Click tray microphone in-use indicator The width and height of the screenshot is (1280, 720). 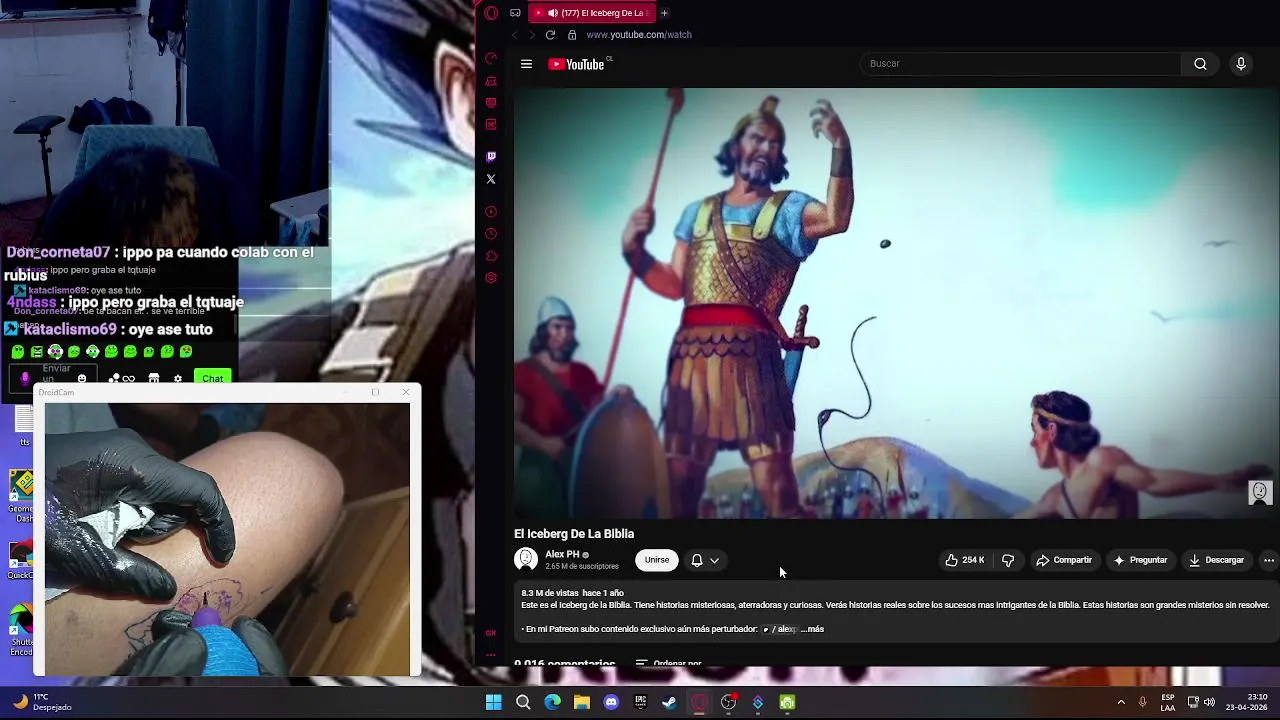coord(1142,702)
